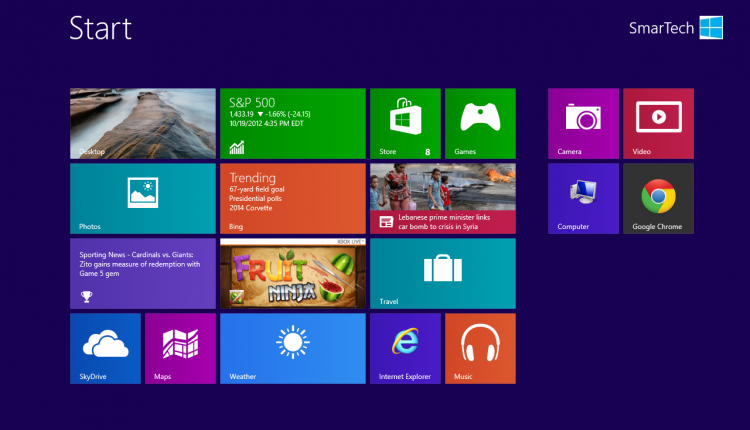Launch the Store tile

coord(405,123)
